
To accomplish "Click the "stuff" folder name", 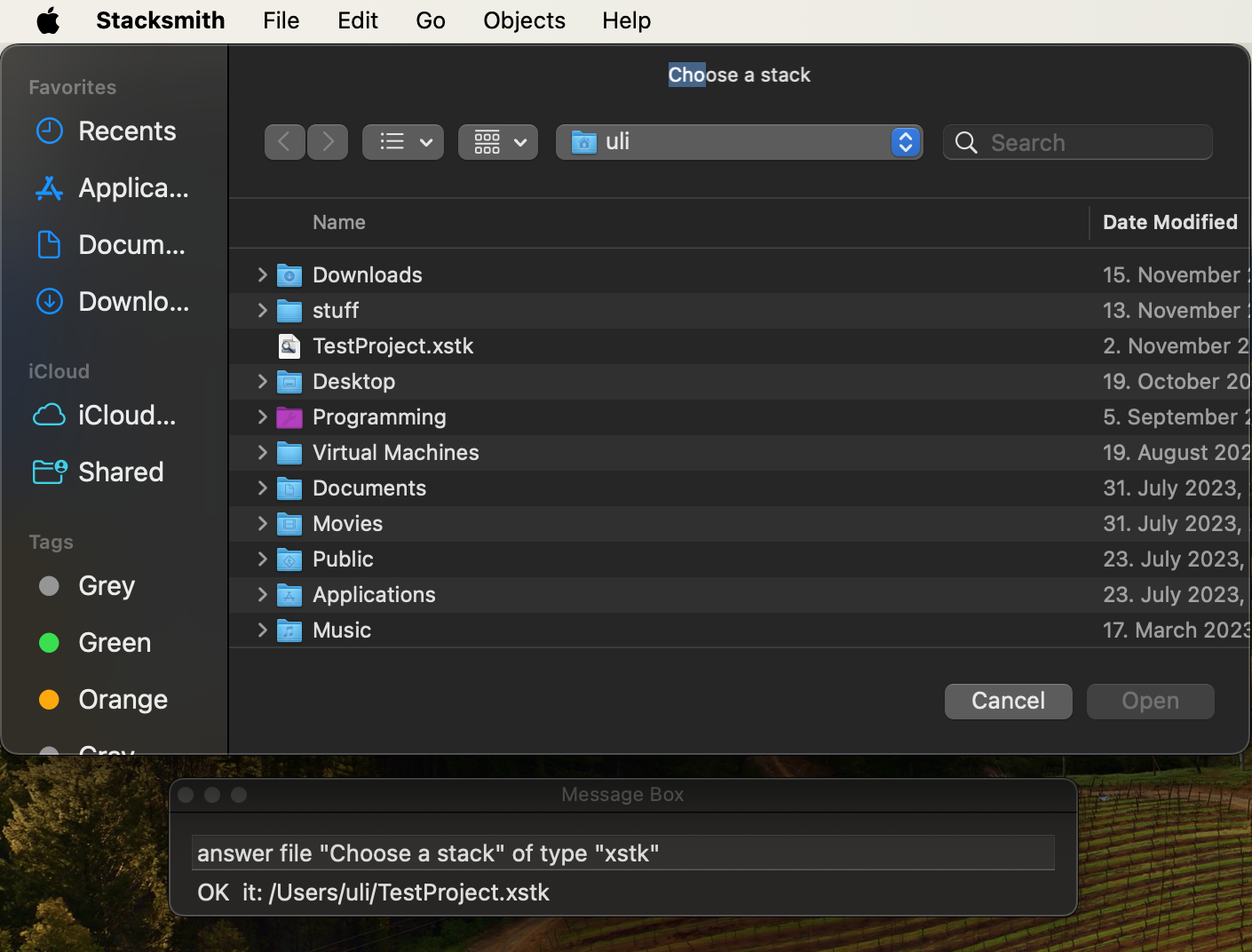I will [336, 311].
